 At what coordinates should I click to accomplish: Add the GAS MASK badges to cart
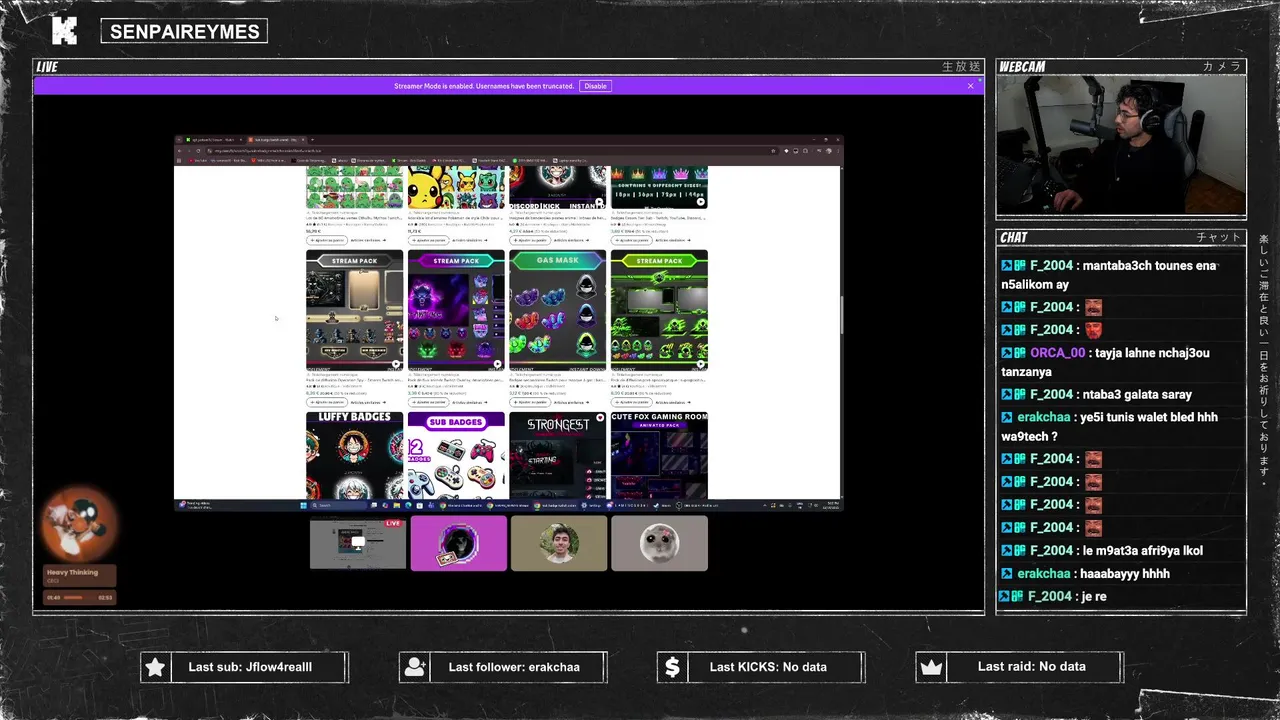529,402
